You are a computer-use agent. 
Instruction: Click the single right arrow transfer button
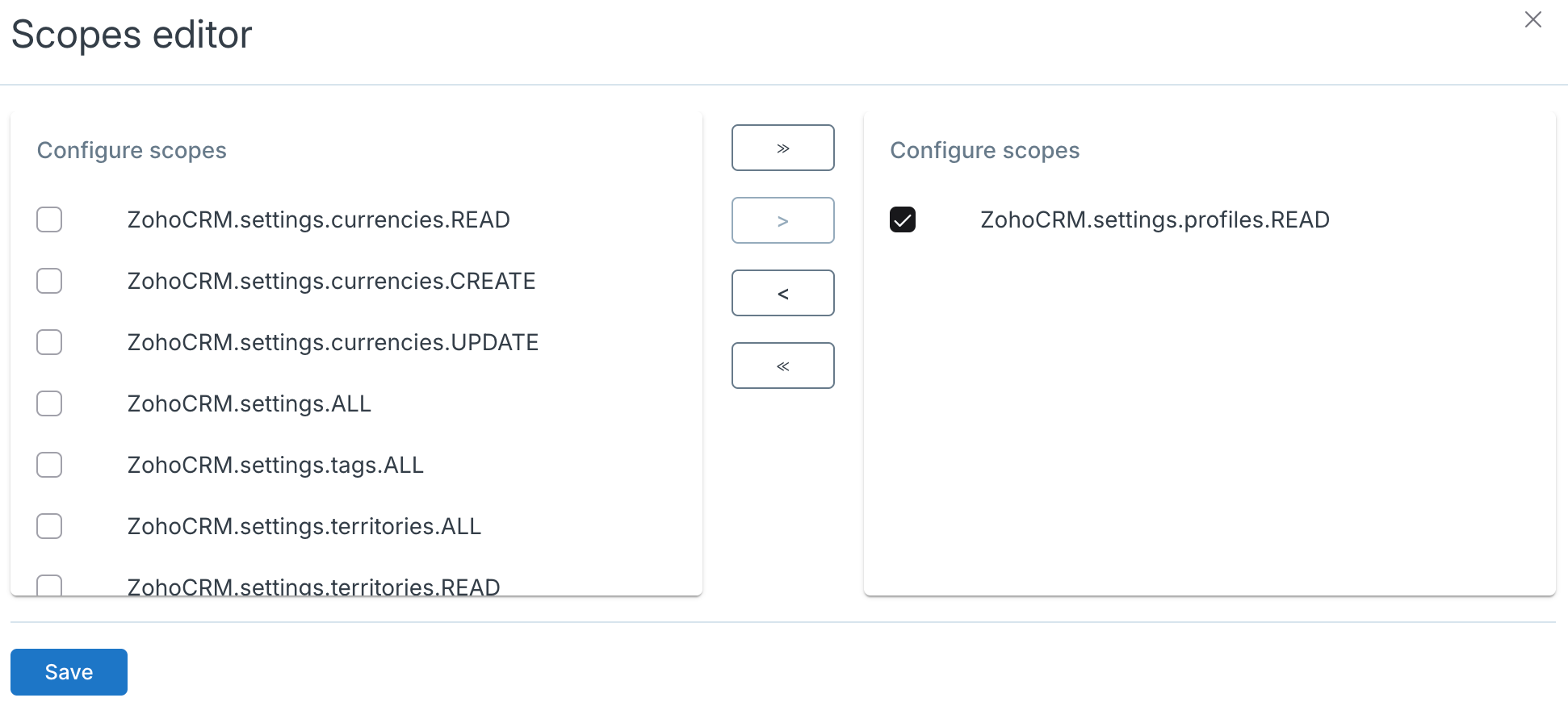782,219
